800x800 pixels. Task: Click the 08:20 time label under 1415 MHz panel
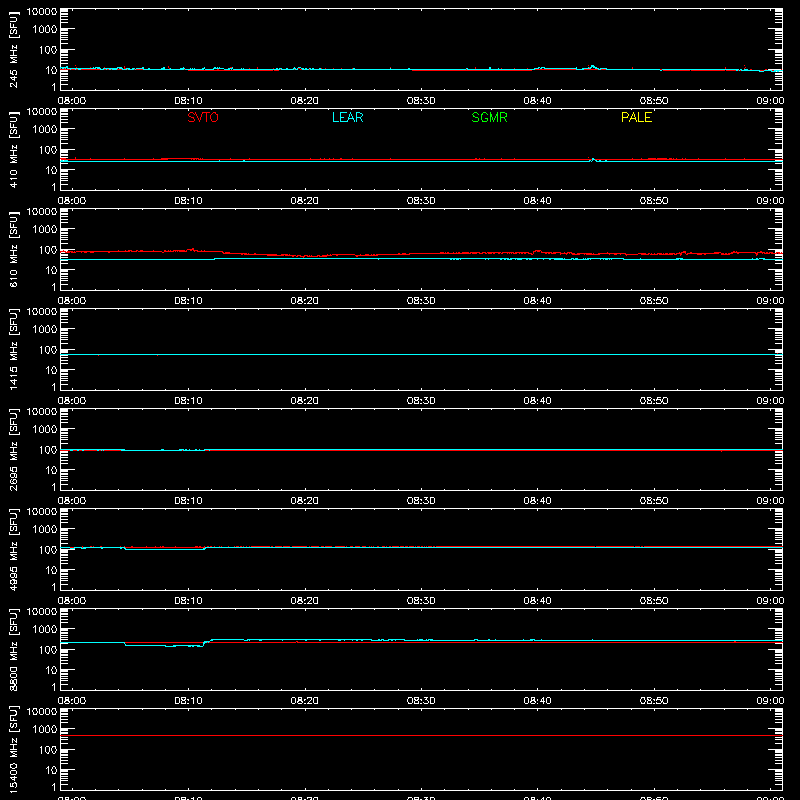(x=305, y=401)
